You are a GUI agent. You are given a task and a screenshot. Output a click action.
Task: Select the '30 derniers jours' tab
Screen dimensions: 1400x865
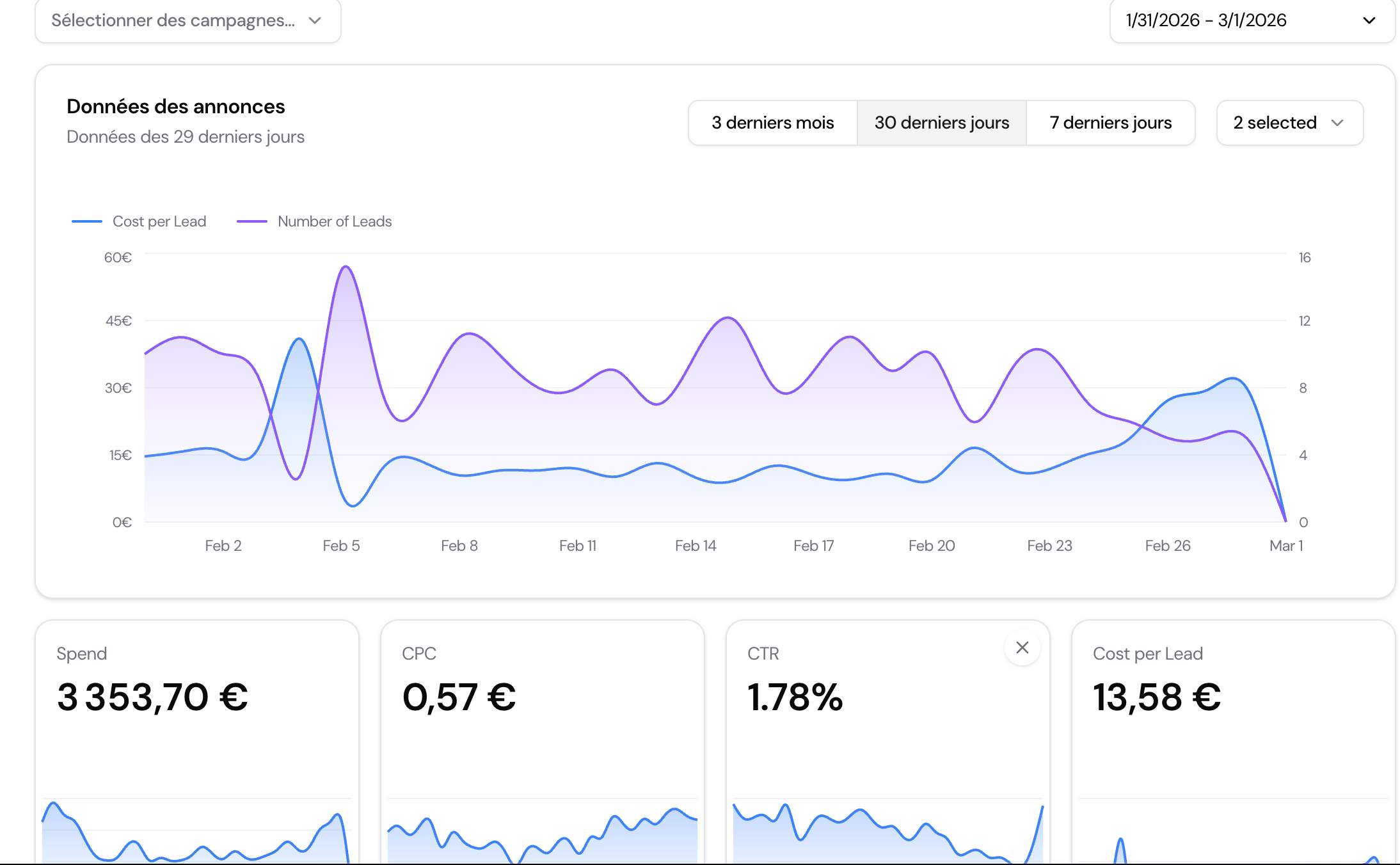(941, 123)
